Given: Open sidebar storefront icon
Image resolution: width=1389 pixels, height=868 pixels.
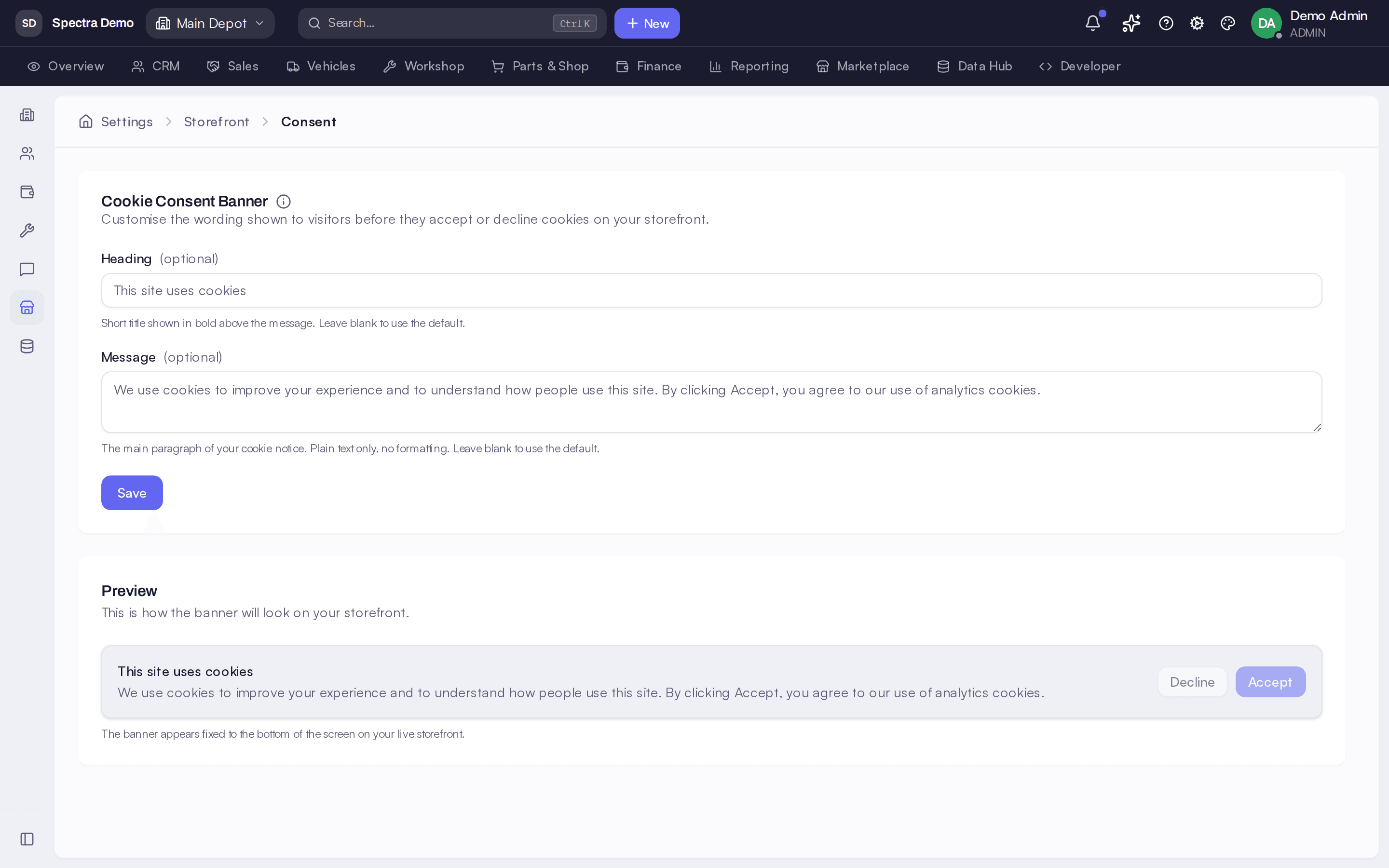Looking at the screenshot, I should 27,308.
